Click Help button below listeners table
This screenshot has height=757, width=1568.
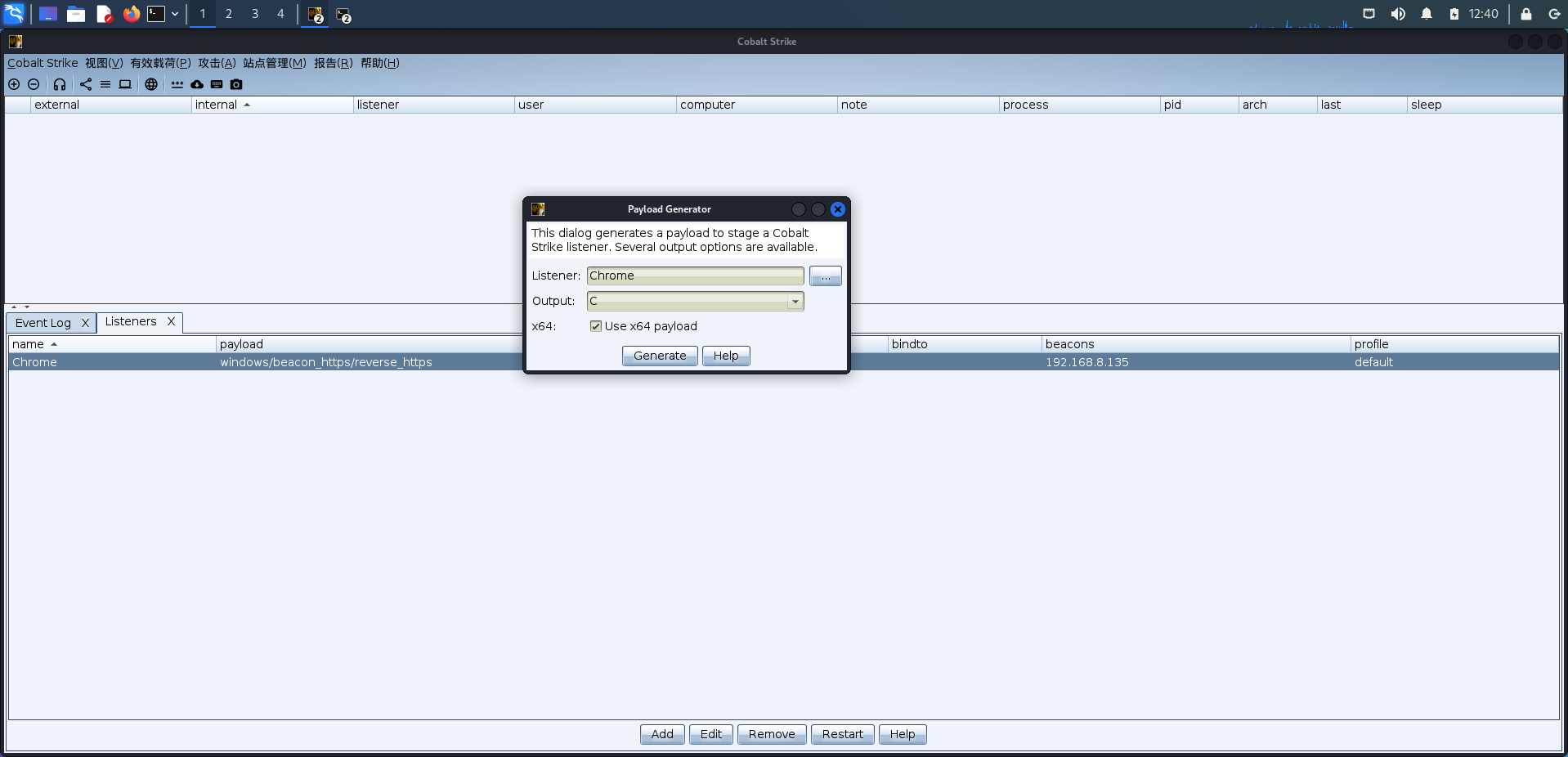[x=903, y=734]
